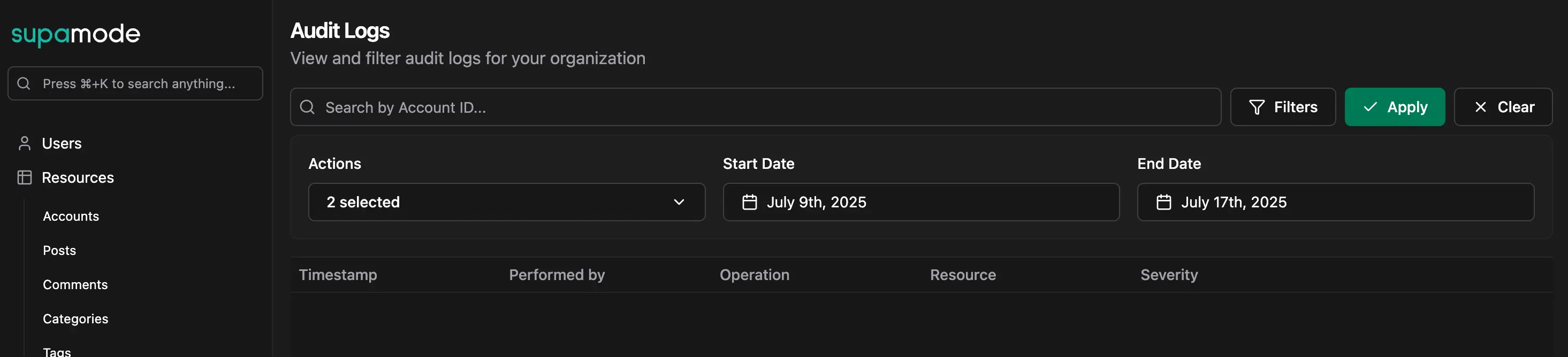
Task: Open the Start Date picker for July 9th
Action: point(920,202)
